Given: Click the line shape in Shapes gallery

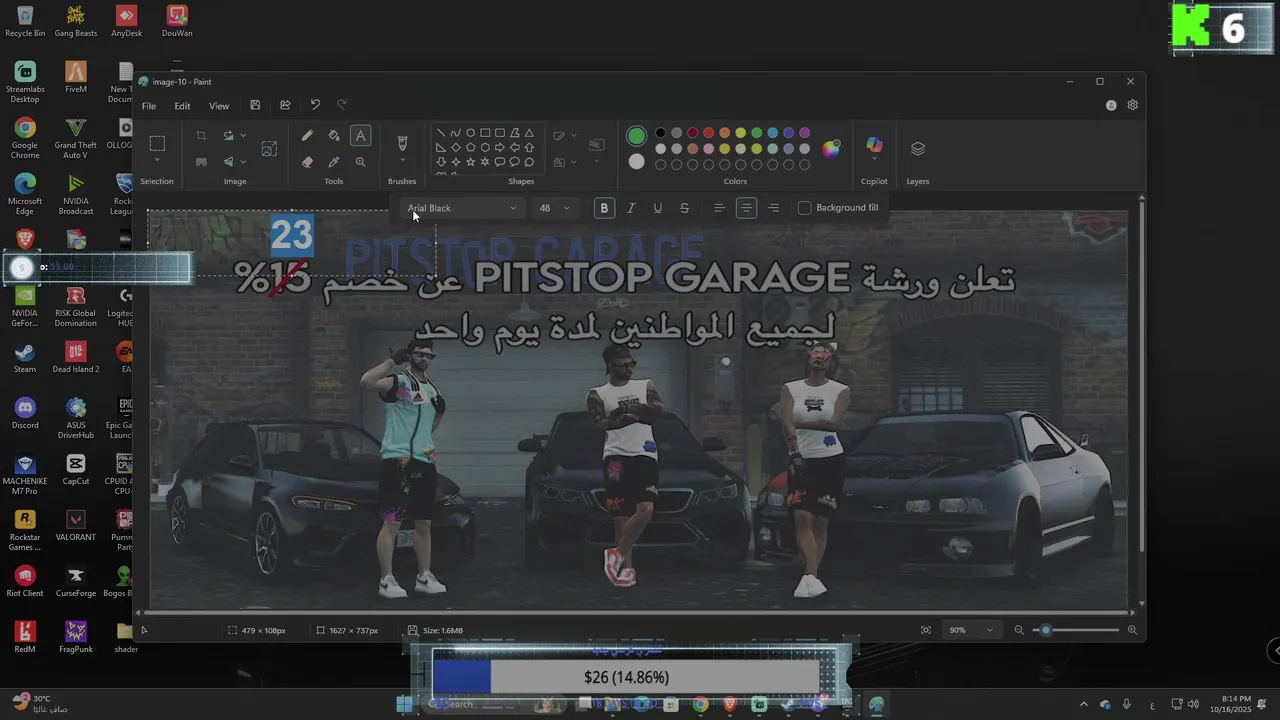Looking at the screenshot, I should point(440,133).
